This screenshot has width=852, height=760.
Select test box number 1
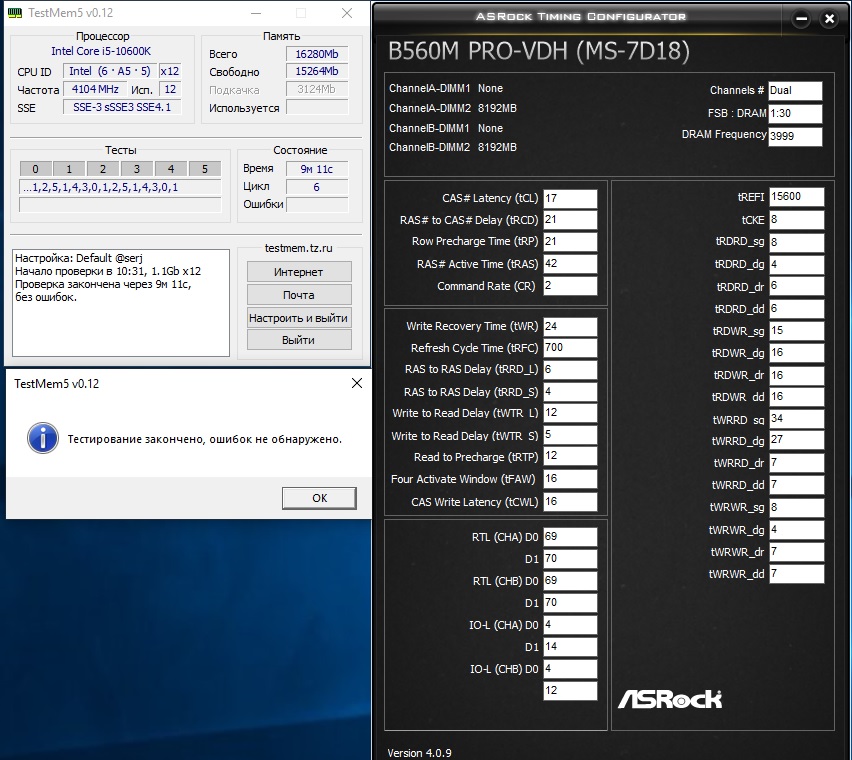coord(69,169)
